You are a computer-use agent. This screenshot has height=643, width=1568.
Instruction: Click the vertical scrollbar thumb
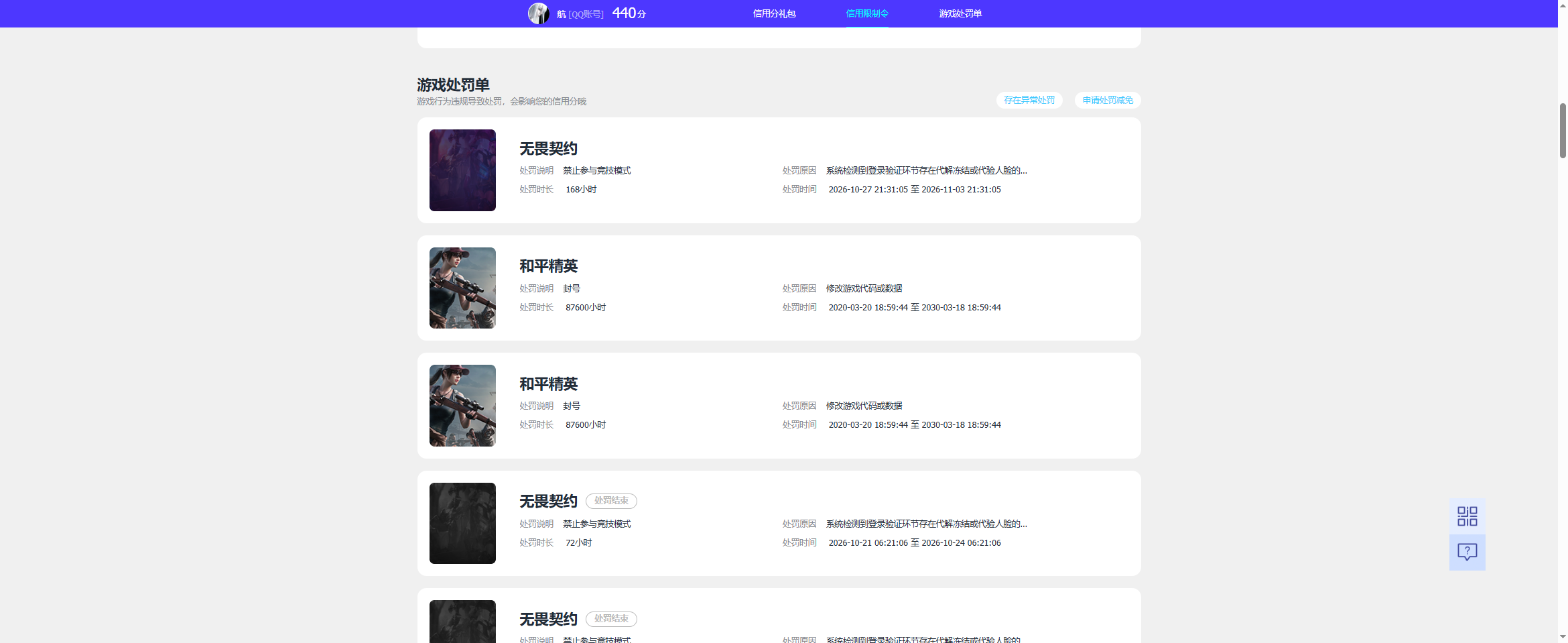(x=1563, y=131)
